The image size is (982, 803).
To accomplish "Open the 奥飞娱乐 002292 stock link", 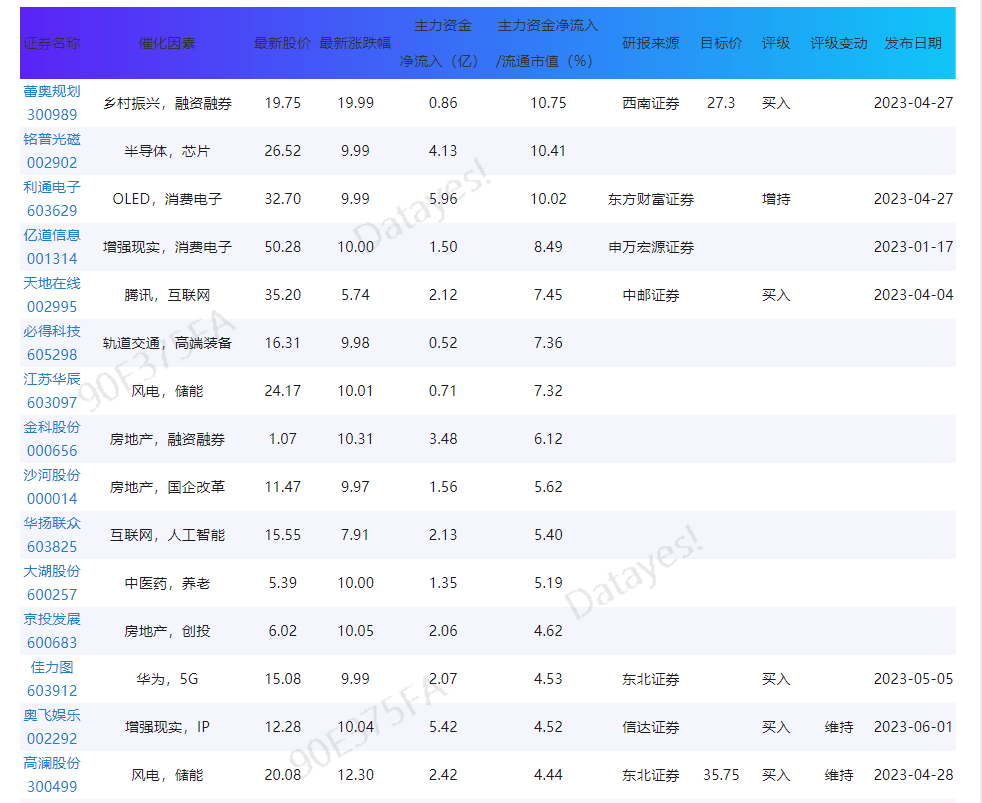I will (52, 727).
